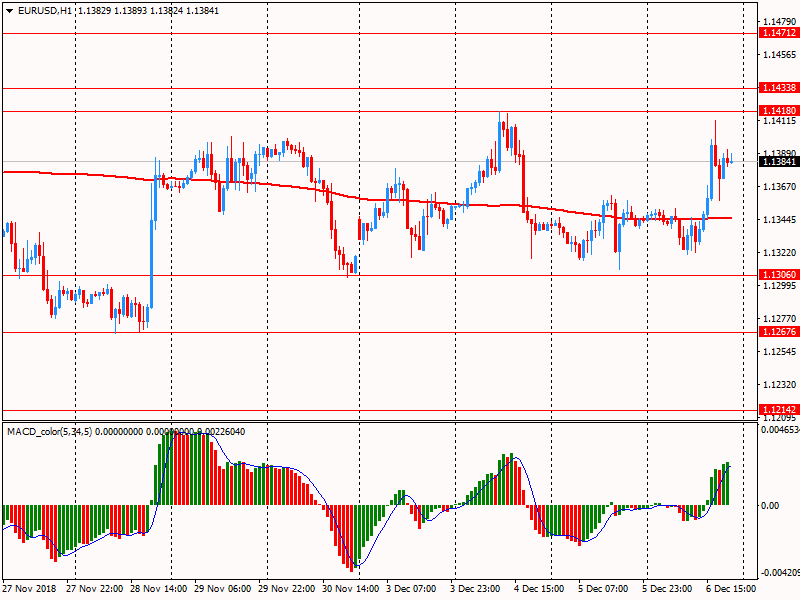Click the 27 Nov 22:00 time label
Image resolution: width=800 pixels, height=600 pixels.
tap(94, 589)
